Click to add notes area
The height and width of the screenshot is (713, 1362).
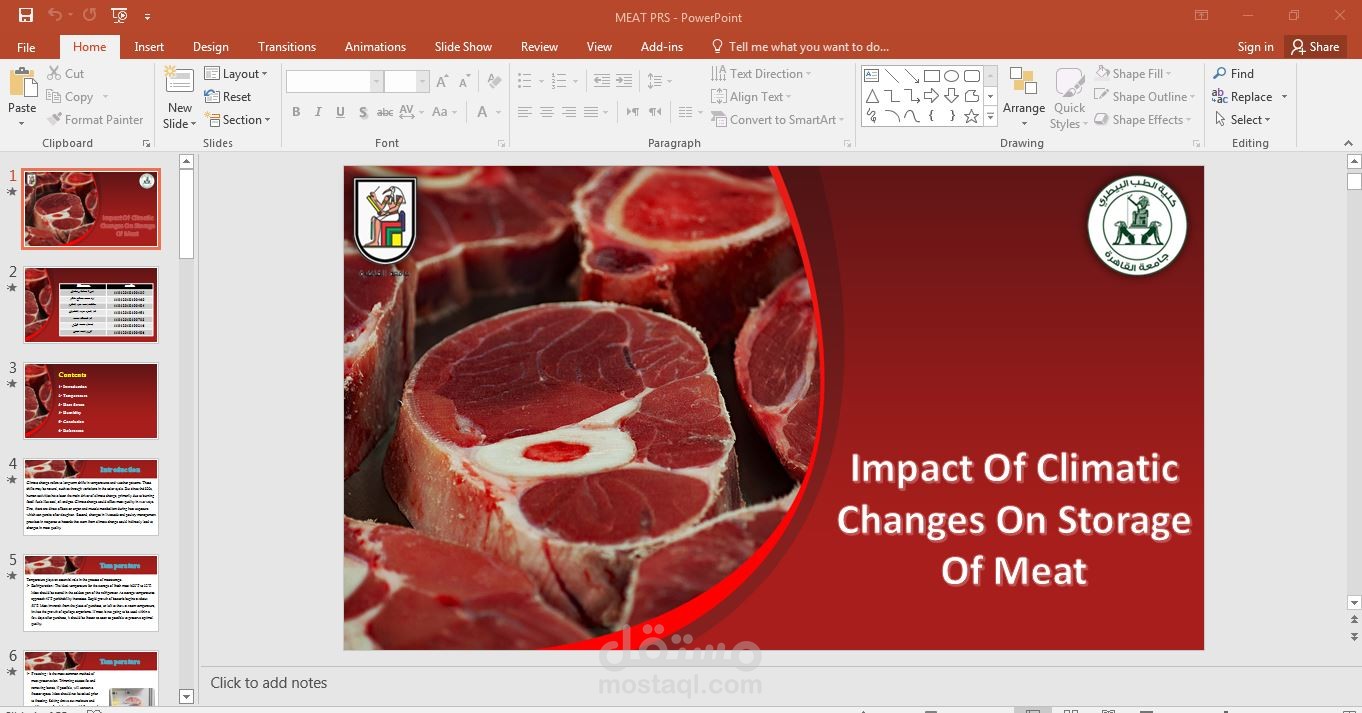[x=269, y=683]
